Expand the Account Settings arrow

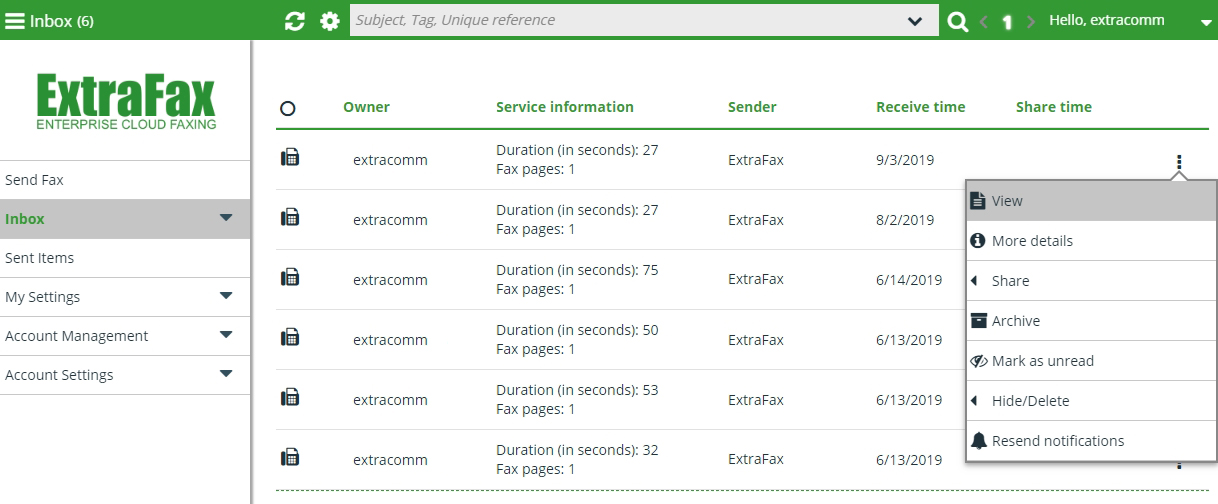(x=226, y=374)
